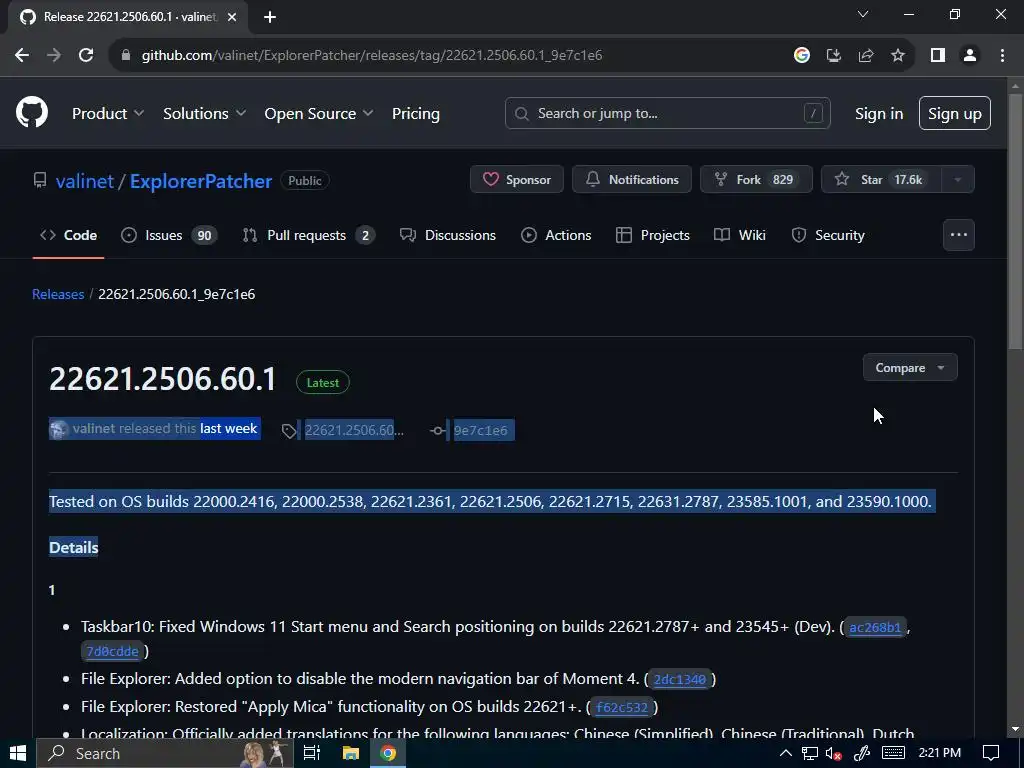Go back with browser back arrow
1024x768 pixels.
tap(22, 56)
